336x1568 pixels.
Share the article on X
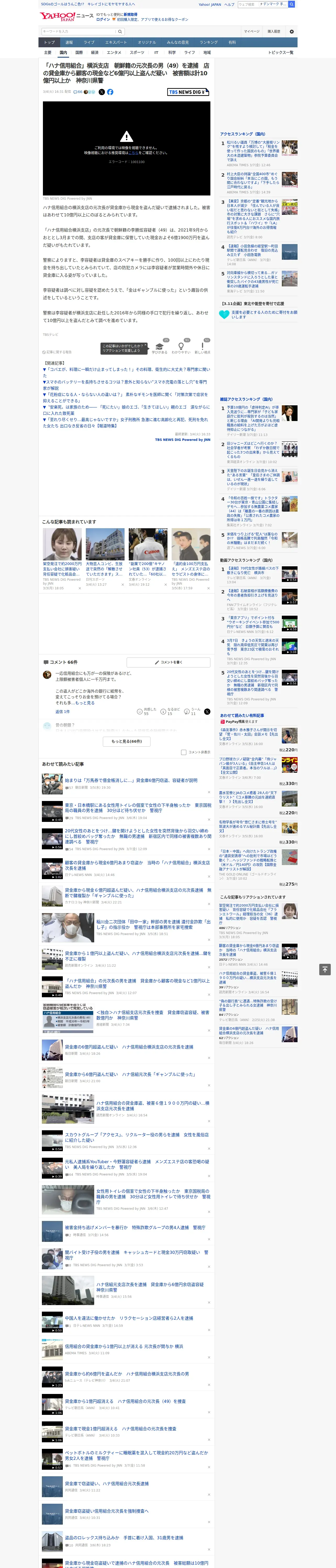102,92
